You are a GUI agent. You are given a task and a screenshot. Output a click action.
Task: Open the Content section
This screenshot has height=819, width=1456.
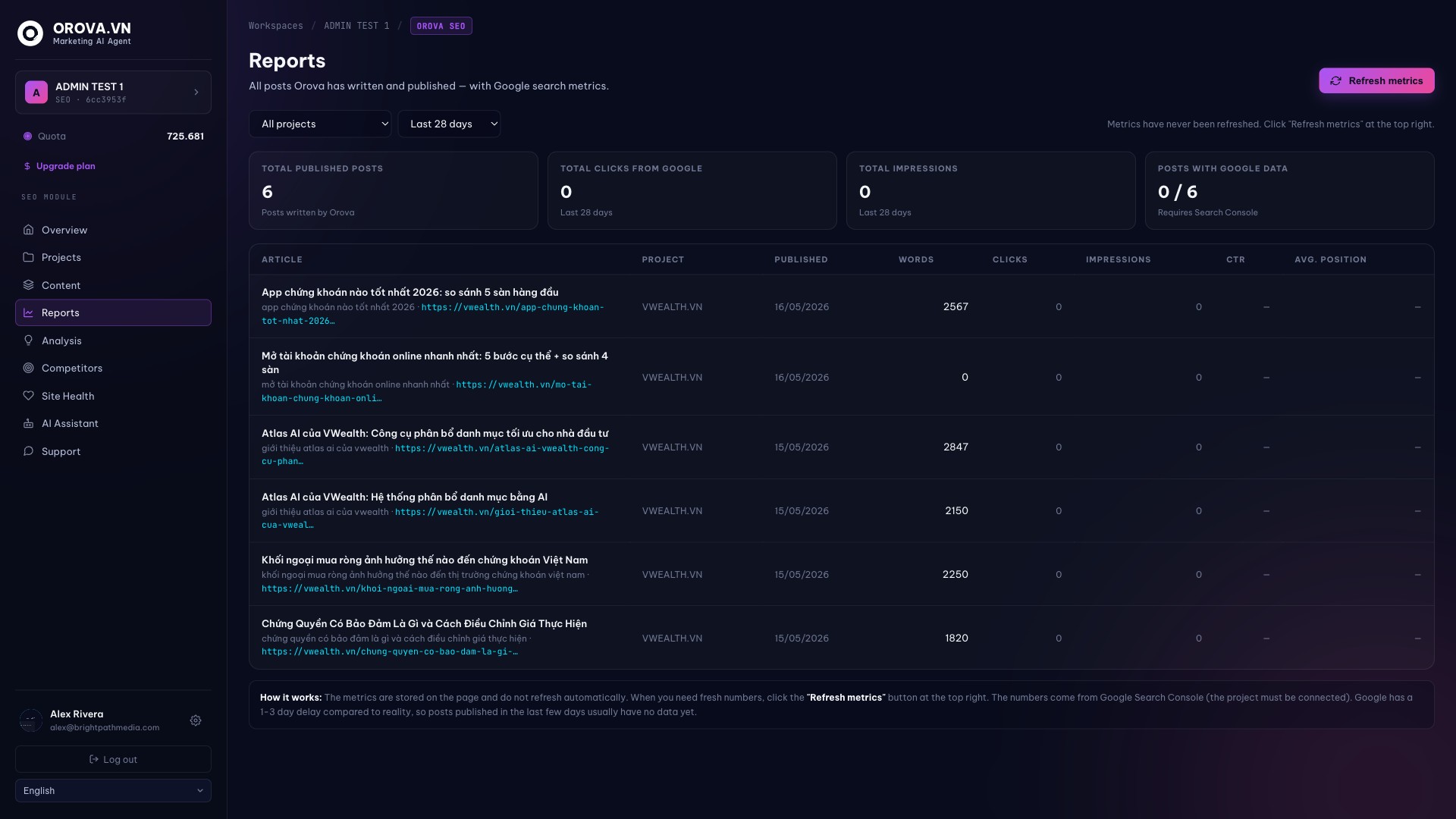[x=113, y=285]
